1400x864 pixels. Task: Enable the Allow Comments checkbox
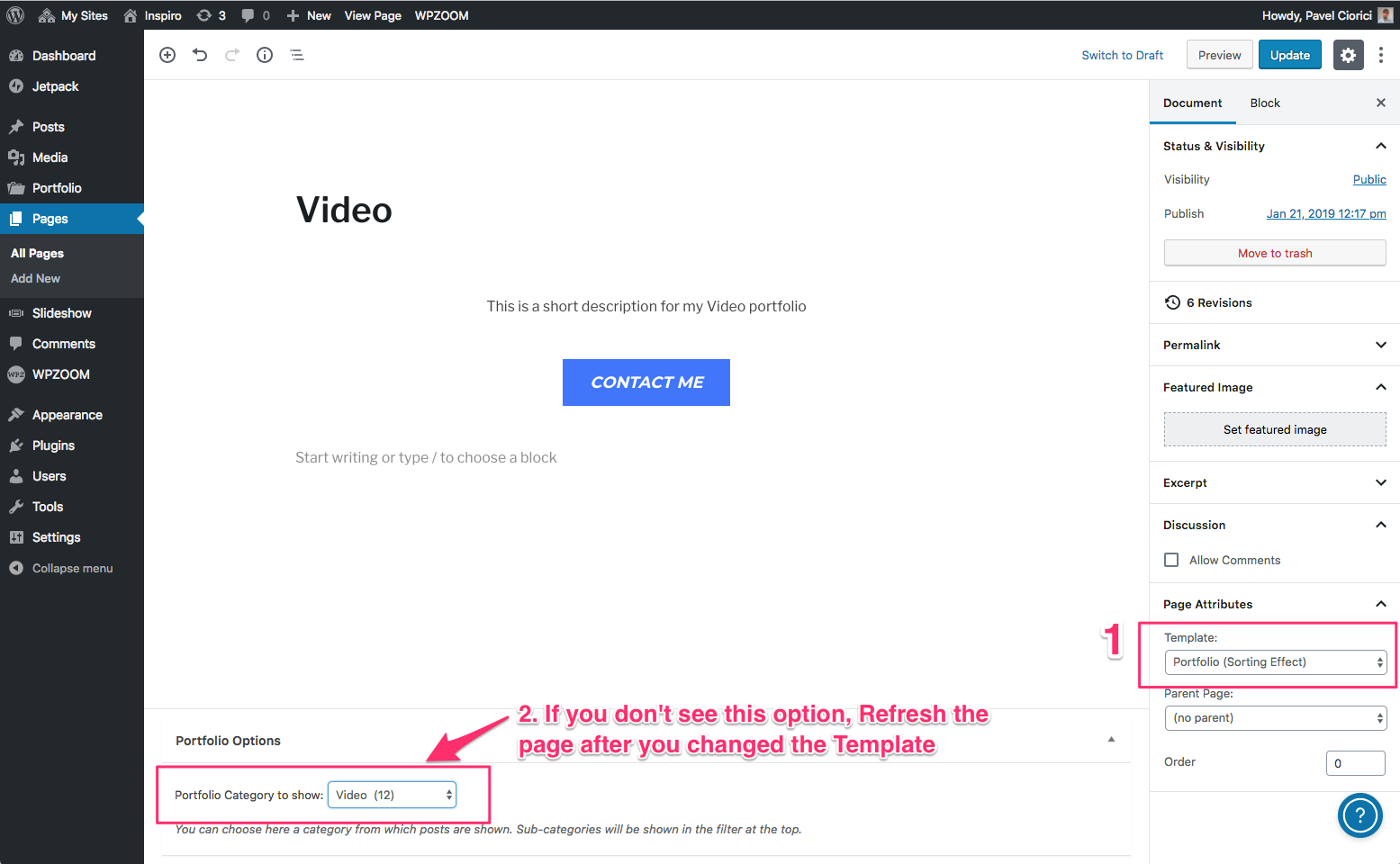[1171, 560]
